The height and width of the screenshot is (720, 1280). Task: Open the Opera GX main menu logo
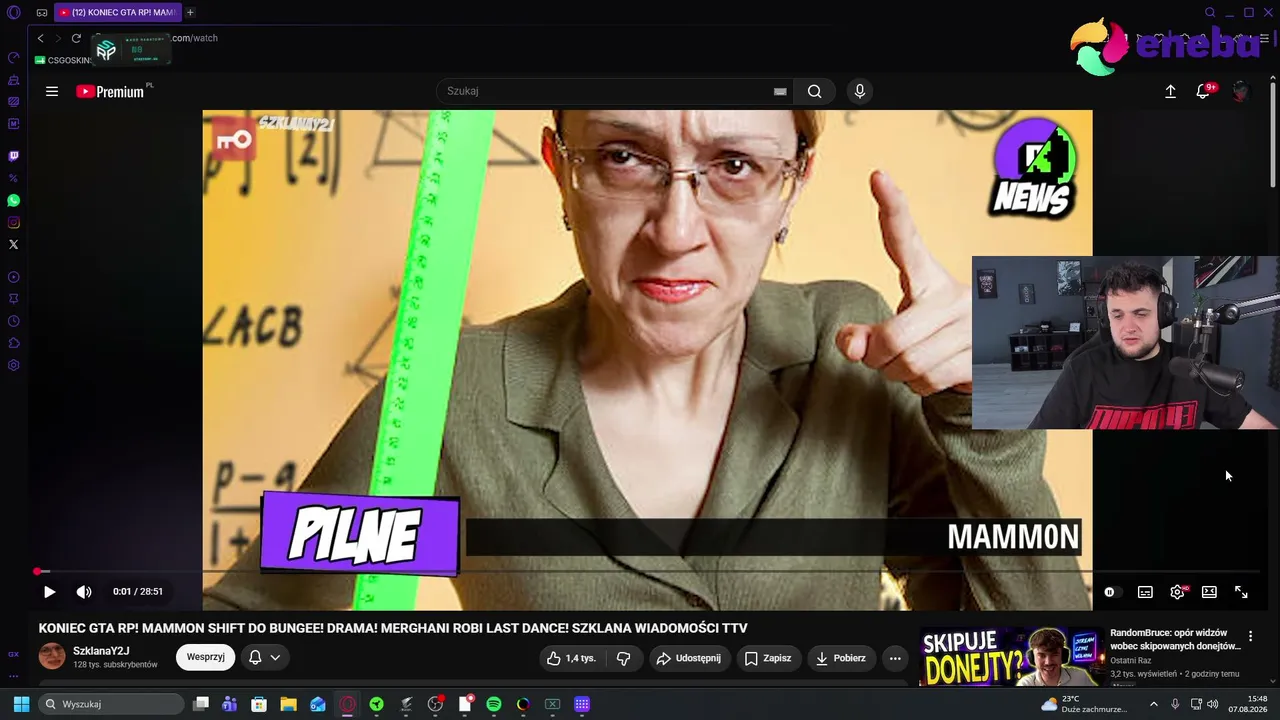(14, 13)
